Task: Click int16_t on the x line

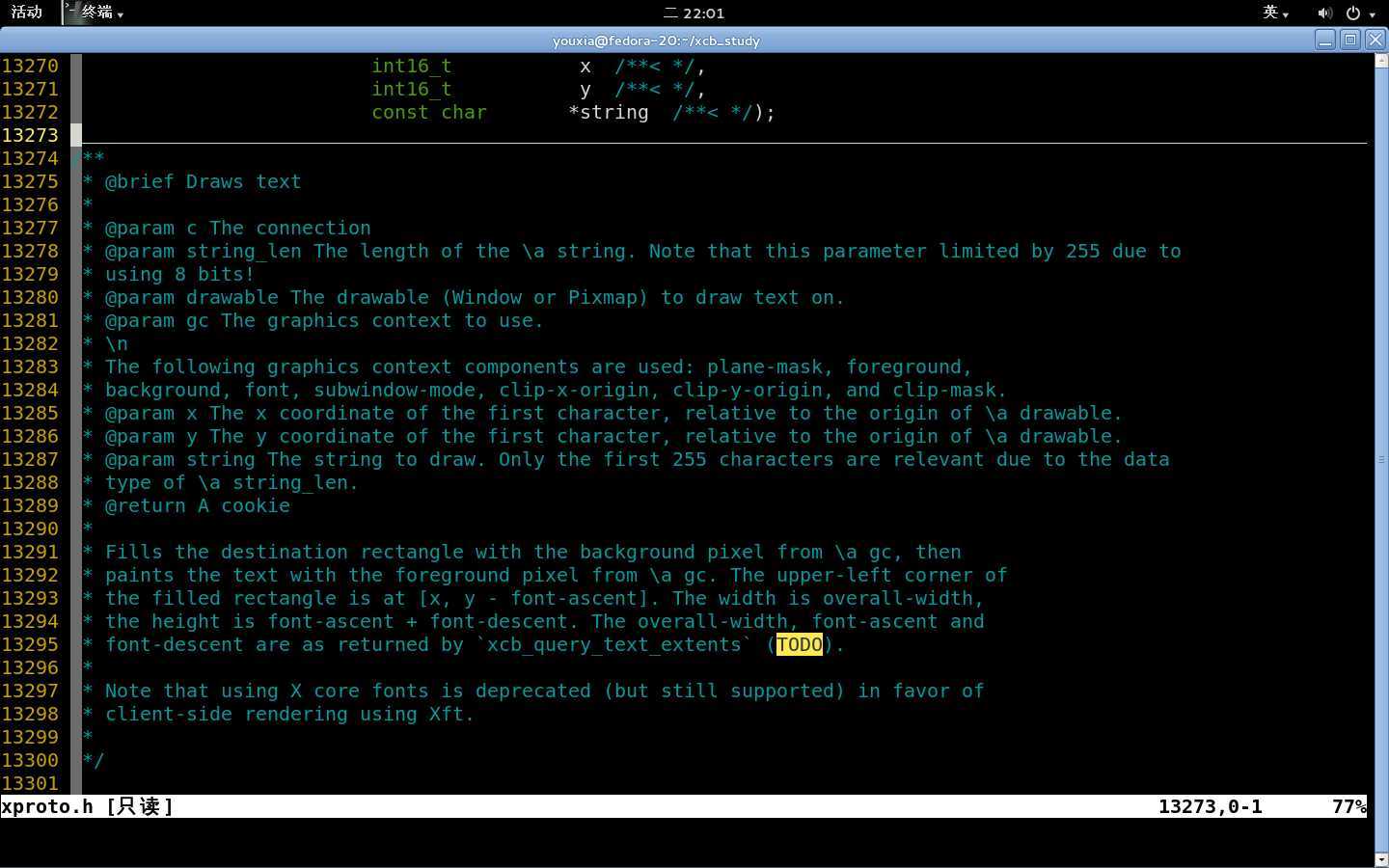Action: click(x=412, y=66)
